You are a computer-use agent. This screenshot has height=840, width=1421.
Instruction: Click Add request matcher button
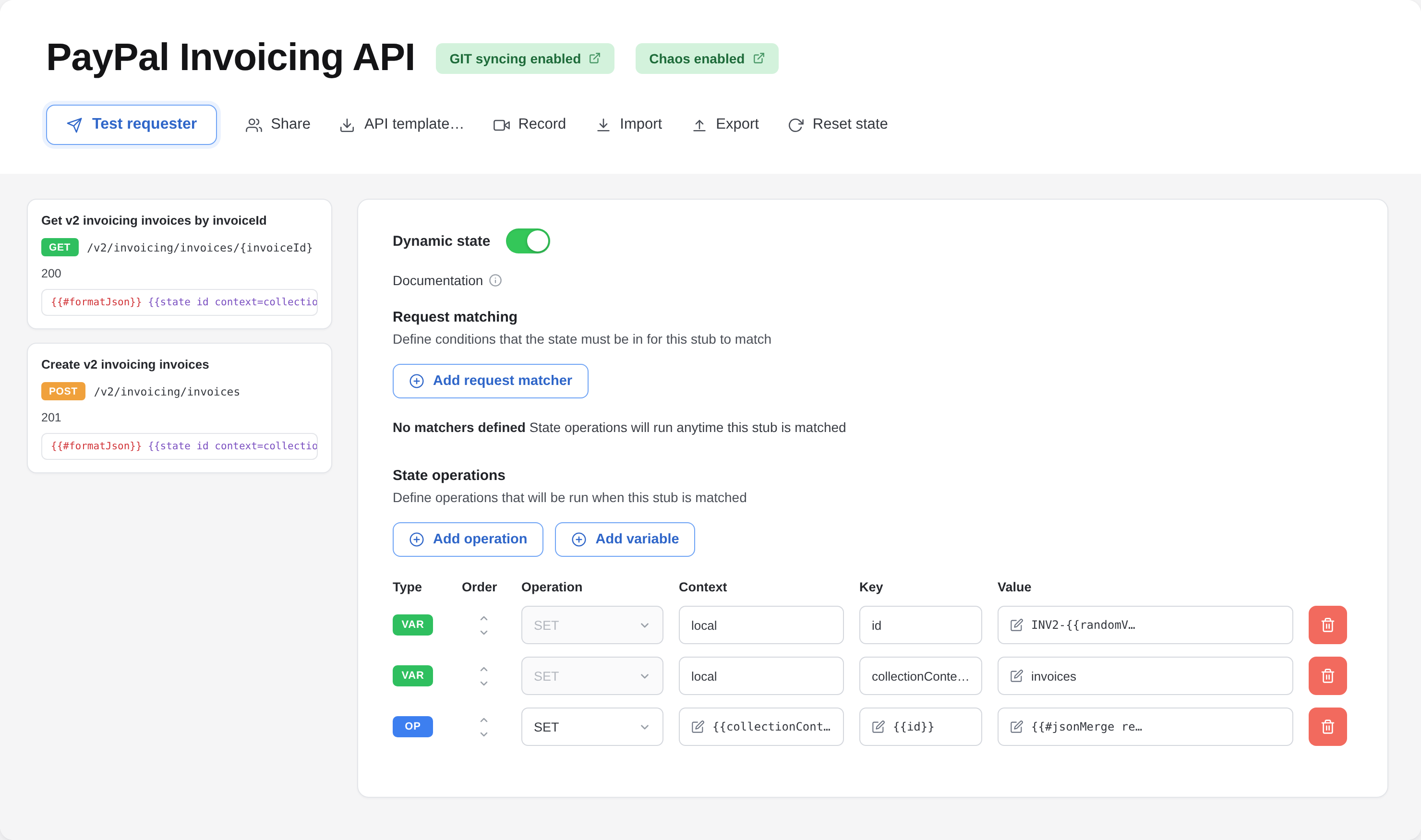(x=490, y=381)
